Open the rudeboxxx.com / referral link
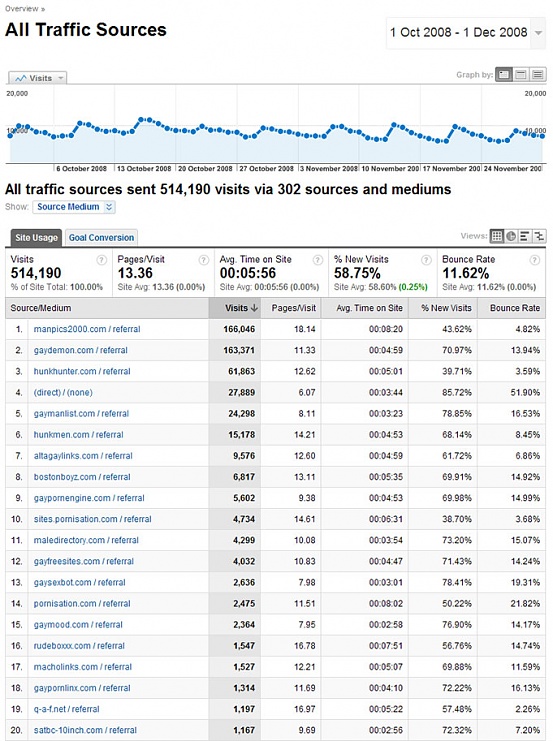 [x=79, y=646]
